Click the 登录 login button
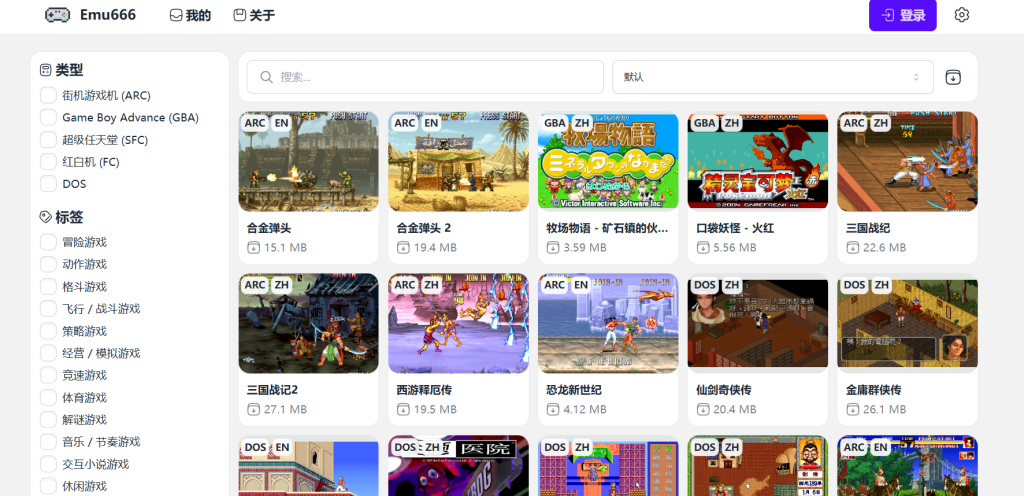 pyautogui.click(x=903, y=15)
